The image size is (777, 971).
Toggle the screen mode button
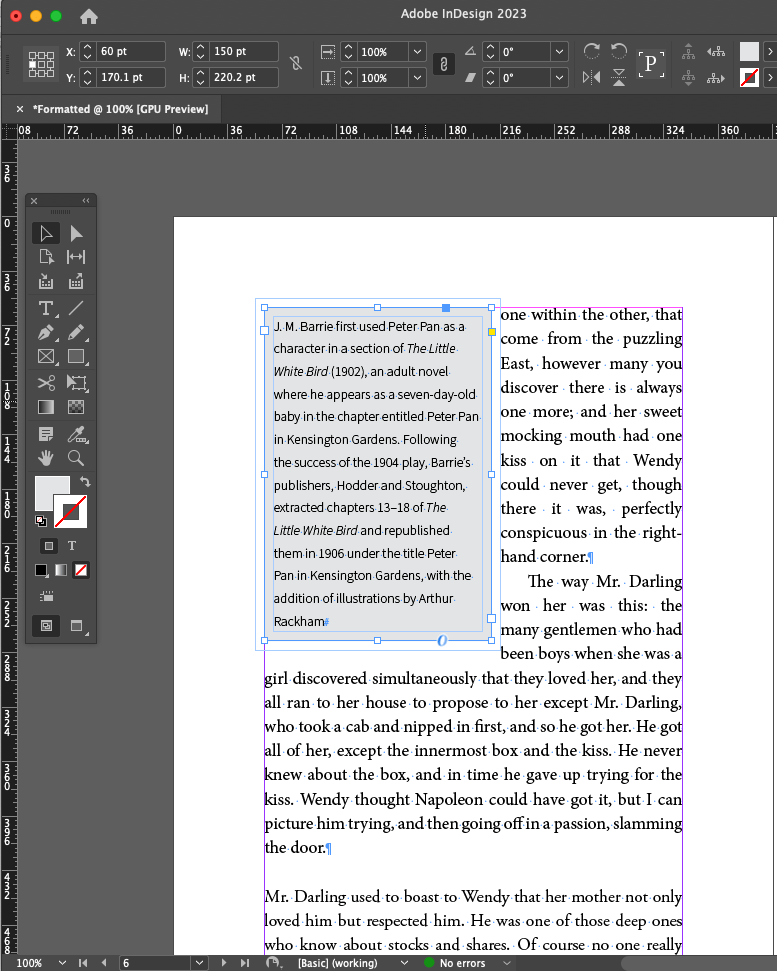click(77, 626)
